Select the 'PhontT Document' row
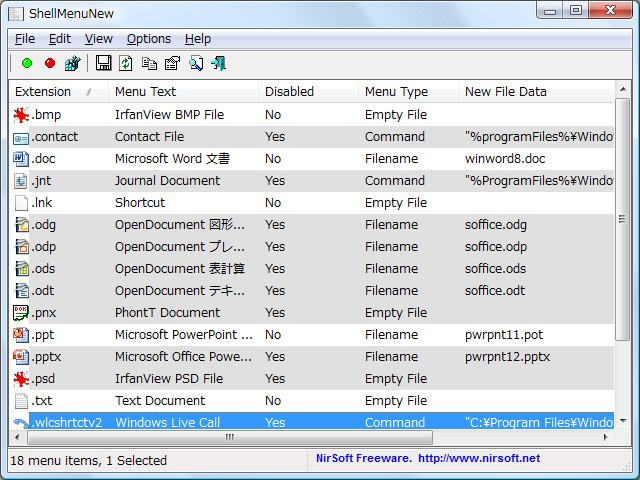This screenshot has width=640, height=480. [311, 313]
